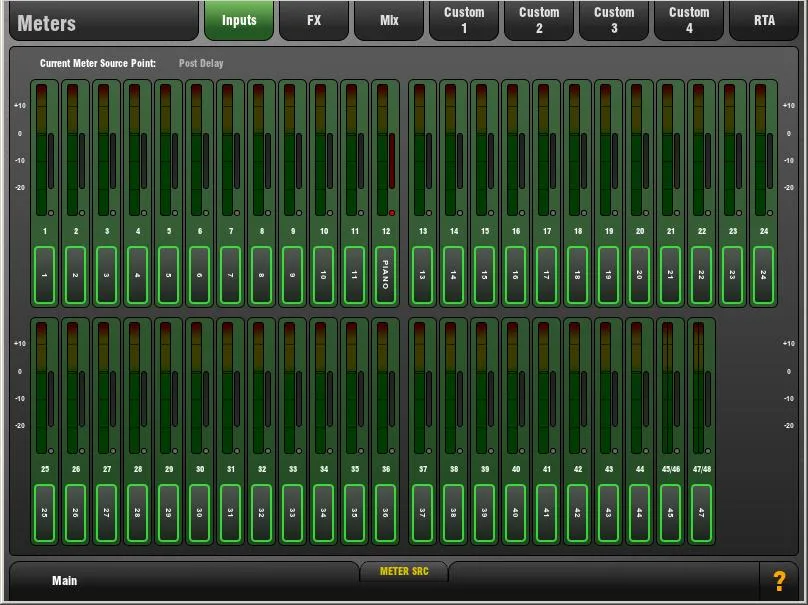Screen dimensions: 808x605
Task: Select channel 2 name box
Action: coord(75,275)
